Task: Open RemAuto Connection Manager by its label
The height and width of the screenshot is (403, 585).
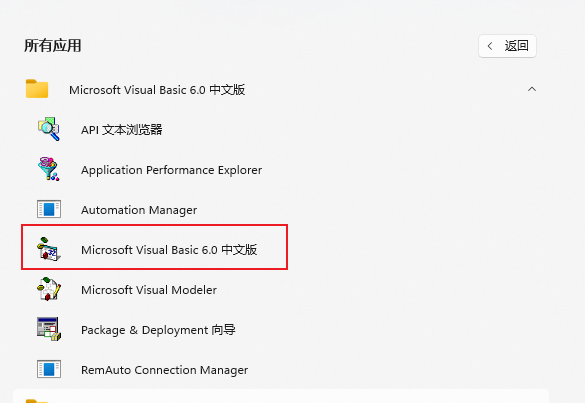Action: (x=165, y=370)
